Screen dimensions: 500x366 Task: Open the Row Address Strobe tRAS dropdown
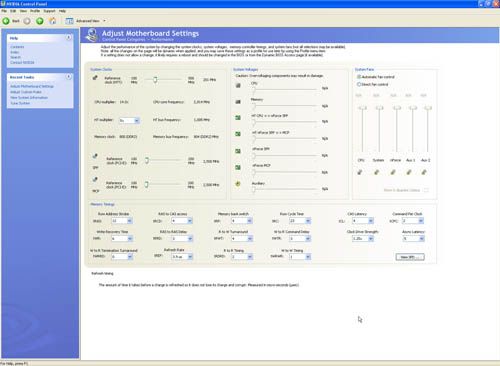(x=130, y=221)
